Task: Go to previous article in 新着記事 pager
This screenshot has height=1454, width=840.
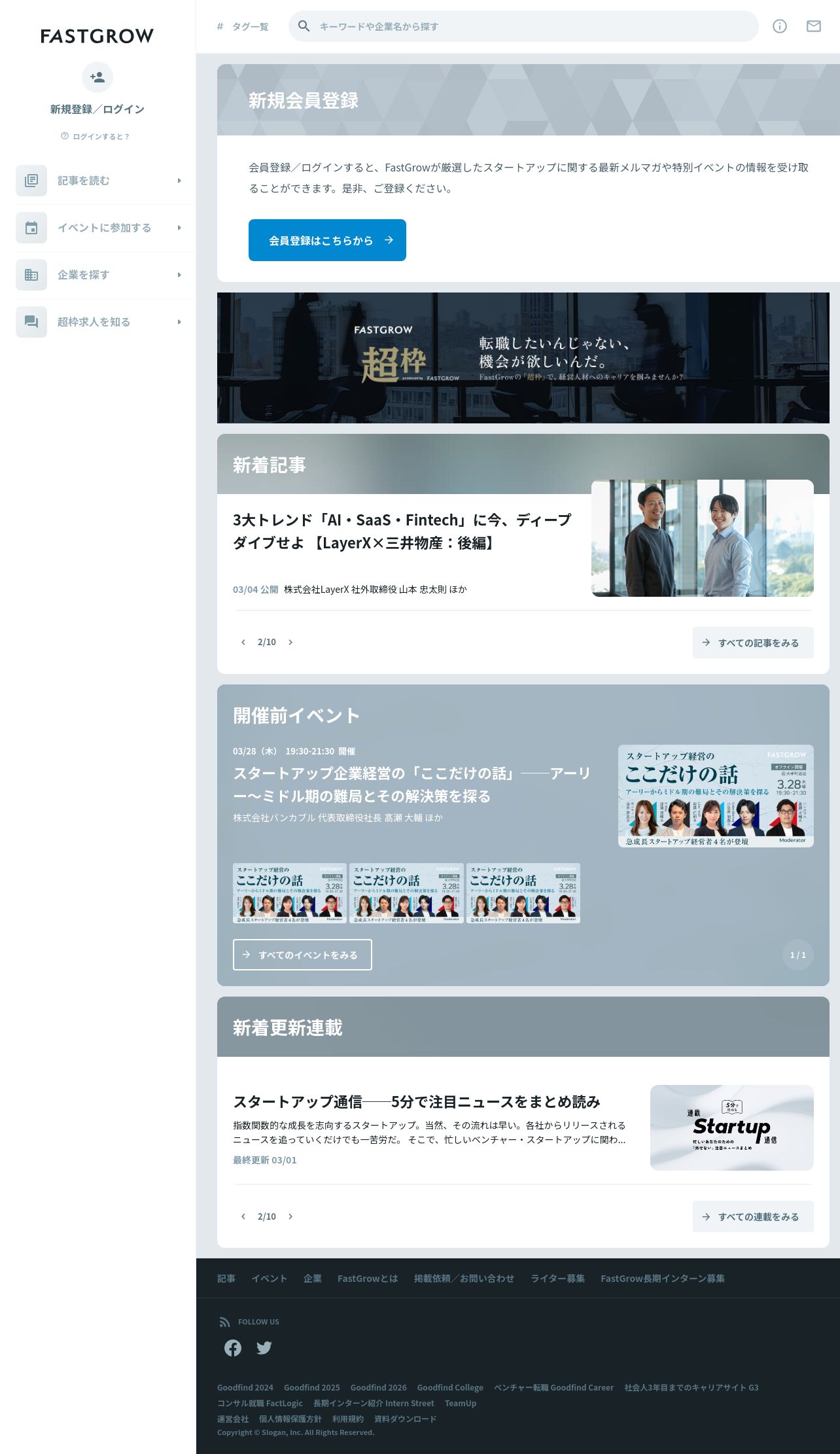Action: point(243,642)
